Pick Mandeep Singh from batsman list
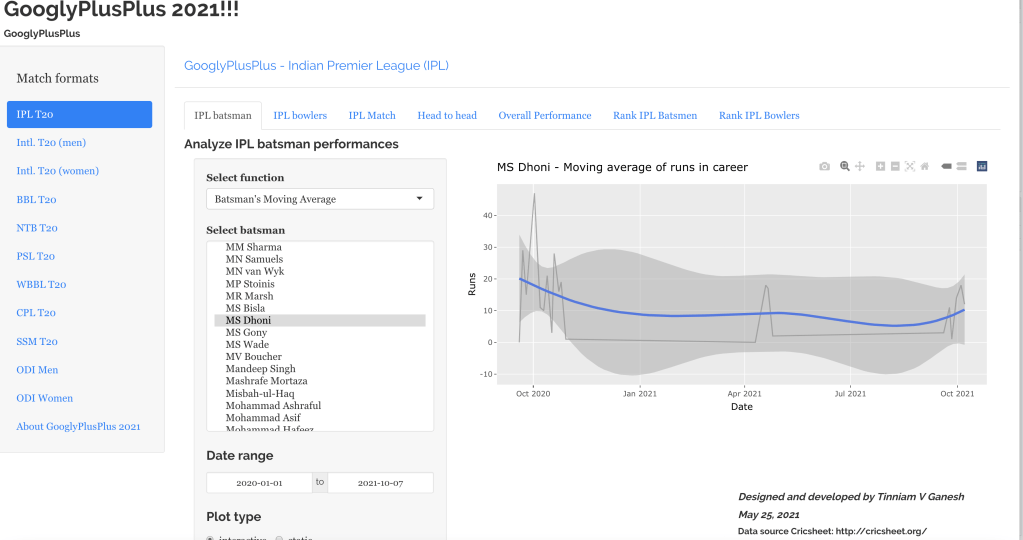This screenshot has height=540, width=1023. 260,369
